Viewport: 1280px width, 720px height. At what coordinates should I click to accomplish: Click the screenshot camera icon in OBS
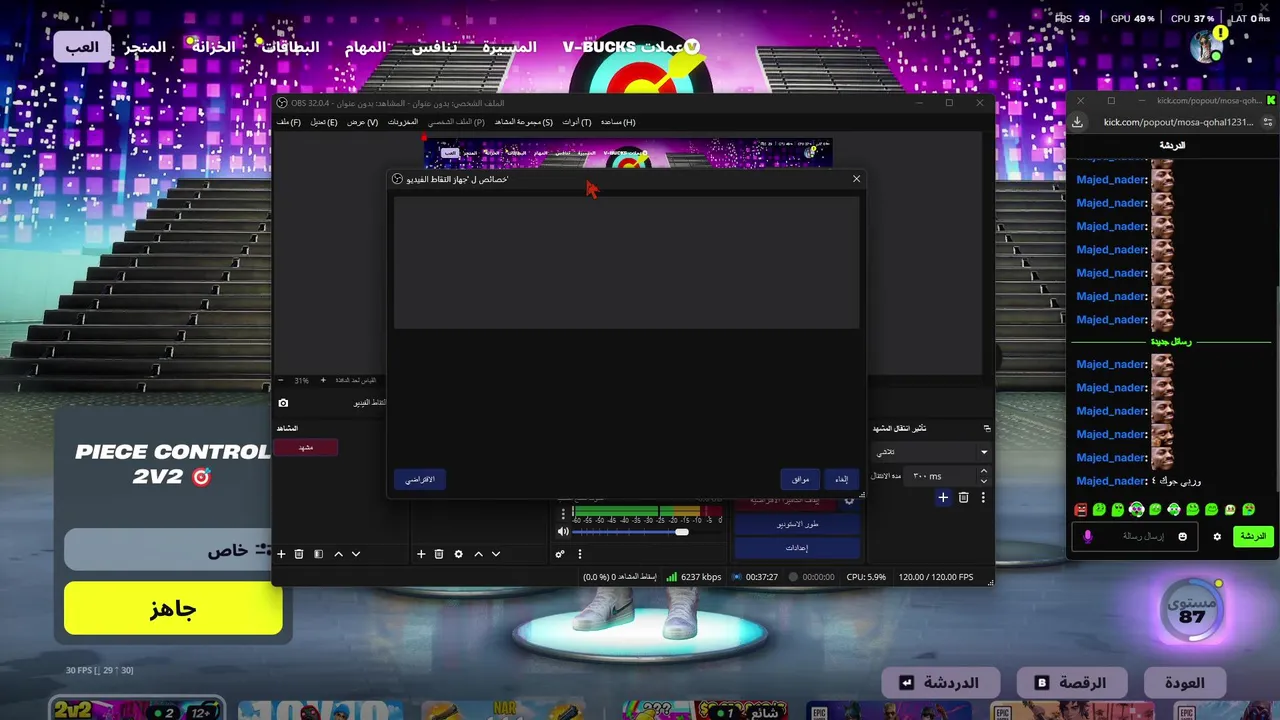283,403
